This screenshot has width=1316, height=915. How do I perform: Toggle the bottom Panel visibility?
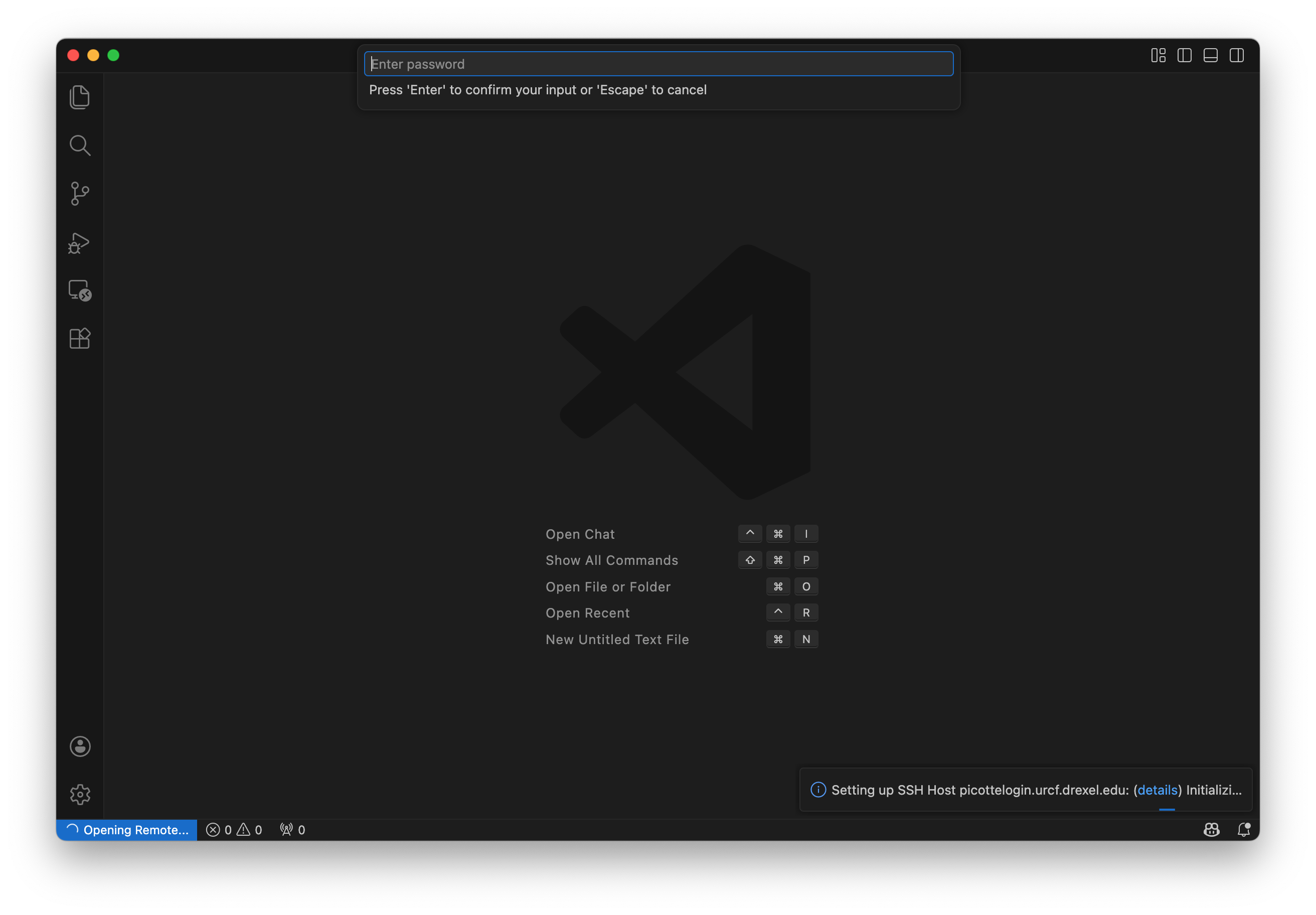tap(1211, 56)
